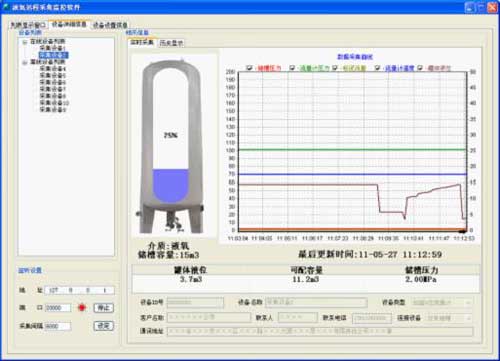Click the stop button beside the port field

click(x=104, y=308)
